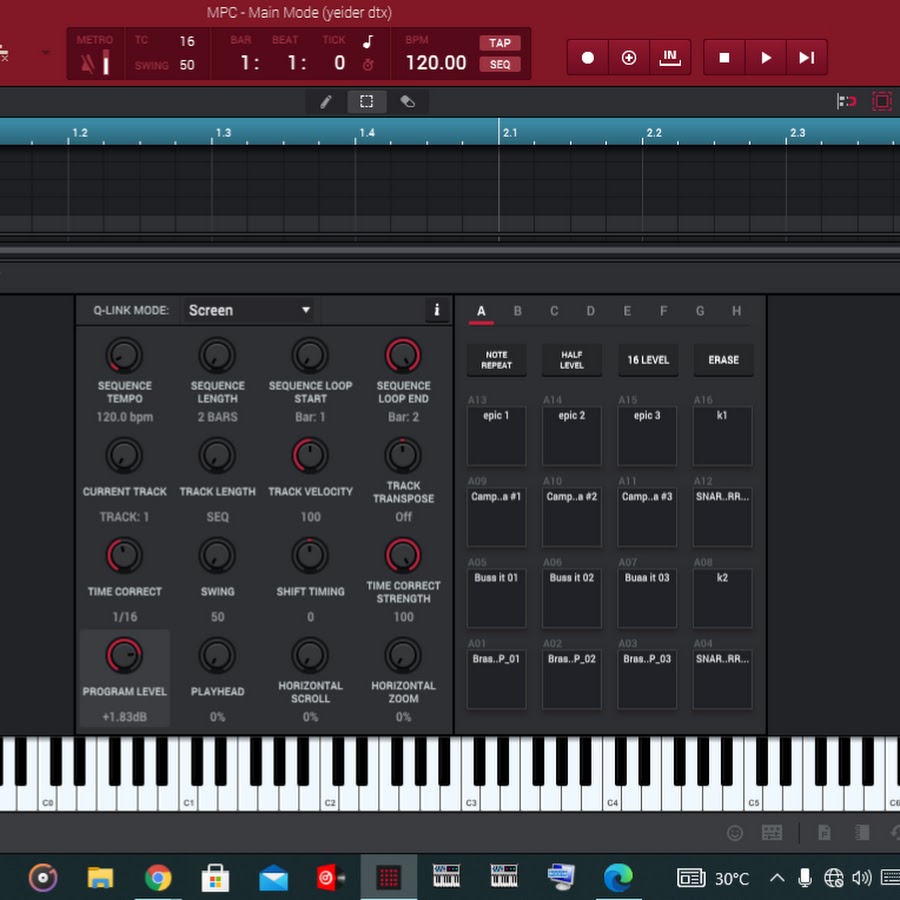
Task: Select the marquee selection tool
Action: click(367, 101)
